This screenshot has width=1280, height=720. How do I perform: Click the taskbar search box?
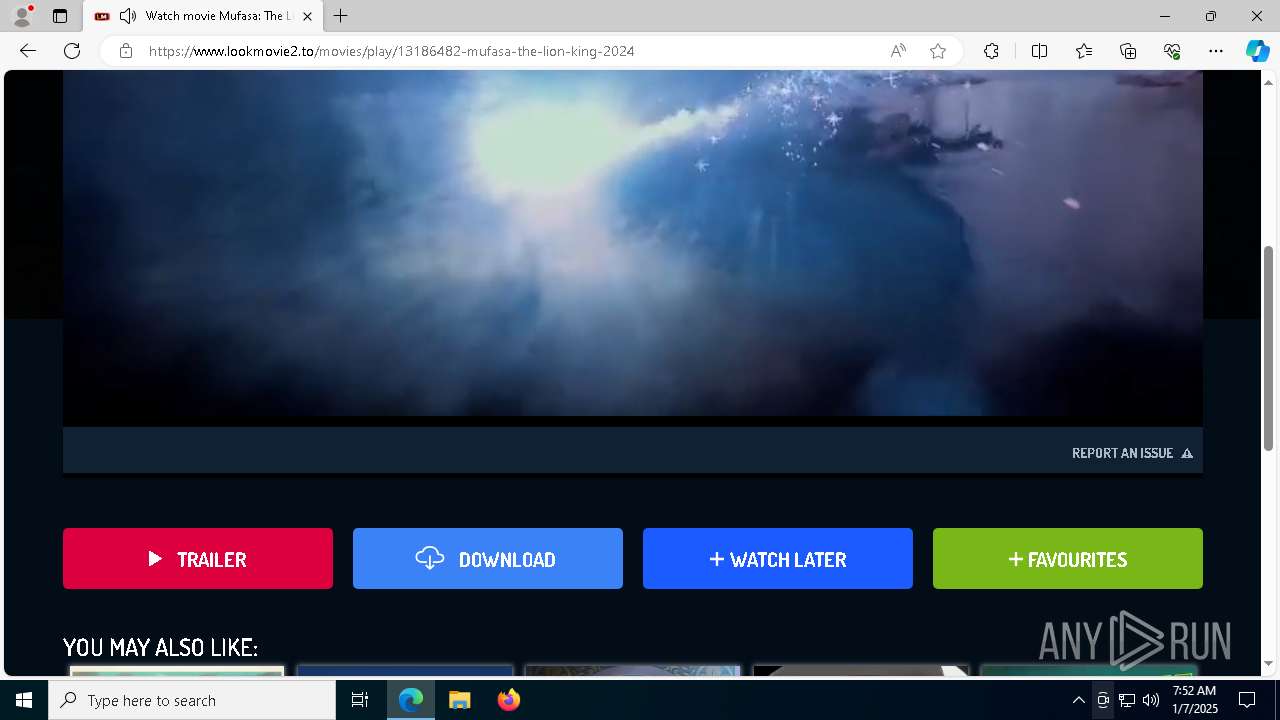(192, 700)
